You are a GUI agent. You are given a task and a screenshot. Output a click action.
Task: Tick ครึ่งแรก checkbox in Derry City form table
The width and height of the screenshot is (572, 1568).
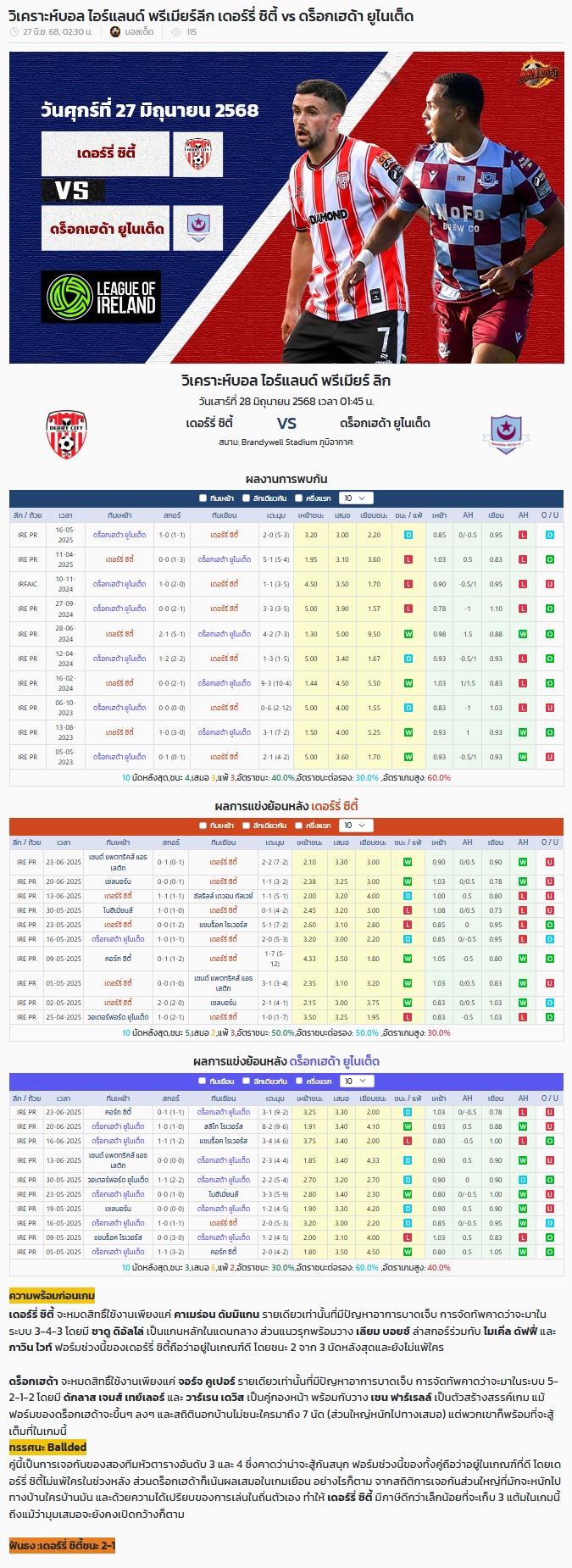click(x=299, y=826)
